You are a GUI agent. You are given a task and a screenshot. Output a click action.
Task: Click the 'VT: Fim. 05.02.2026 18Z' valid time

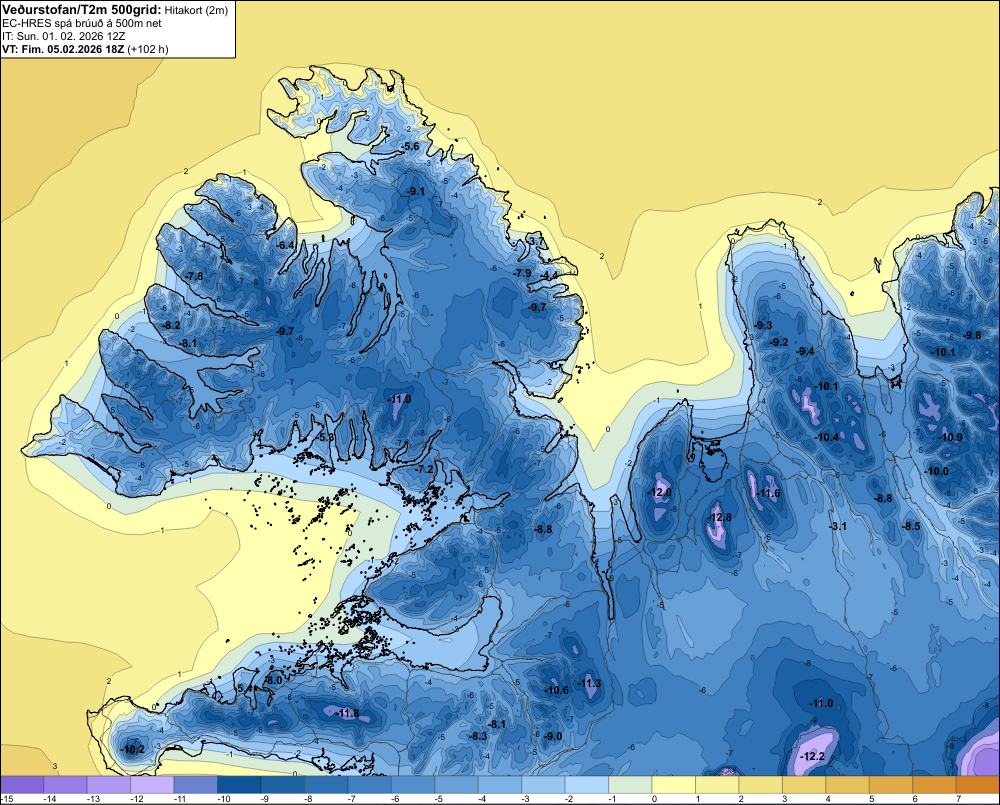63,49
